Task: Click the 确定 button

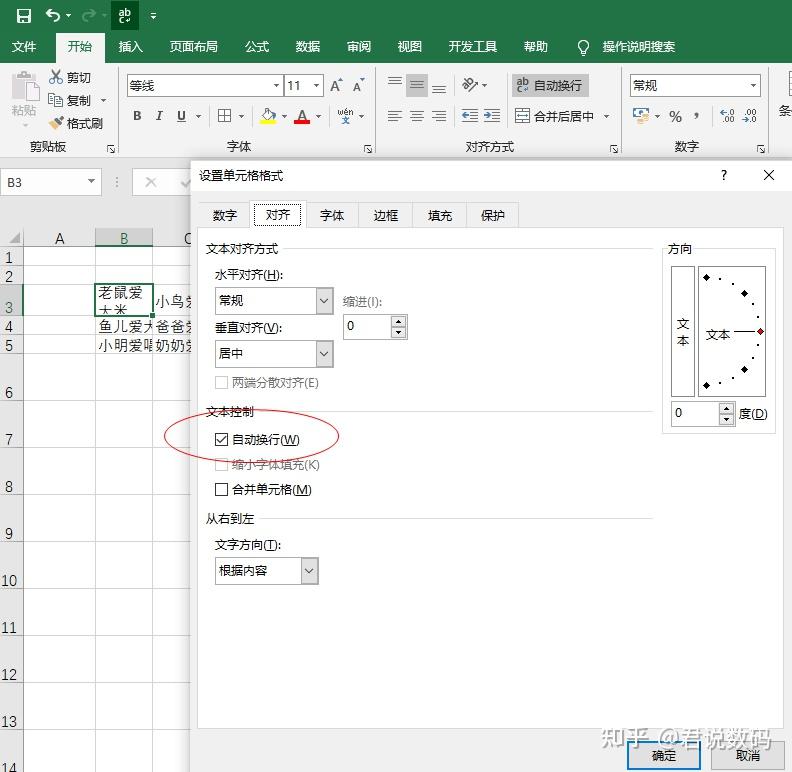Action: coord(664,756)
